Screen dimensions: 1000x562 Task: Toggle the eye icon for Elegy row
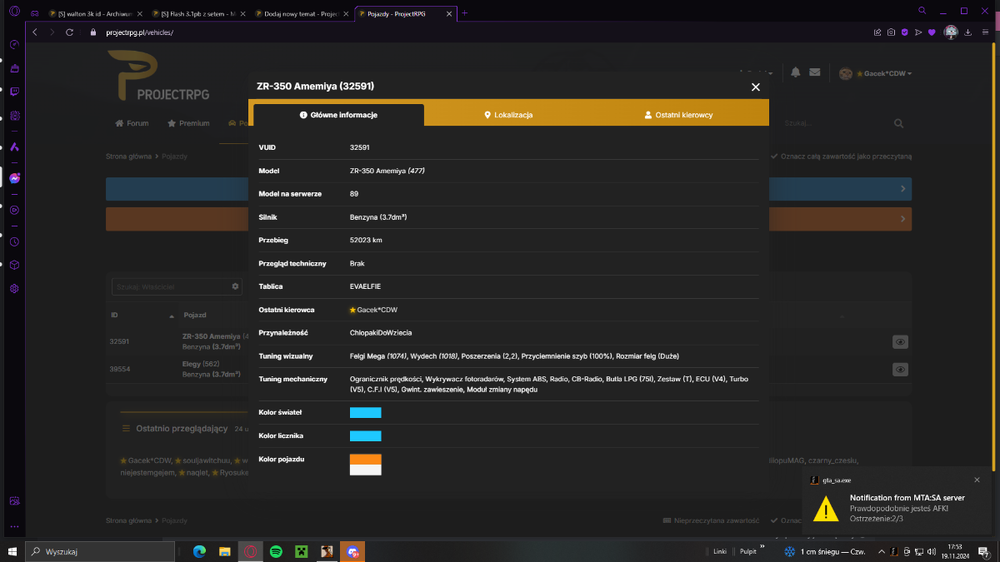(x=900, y=369)
